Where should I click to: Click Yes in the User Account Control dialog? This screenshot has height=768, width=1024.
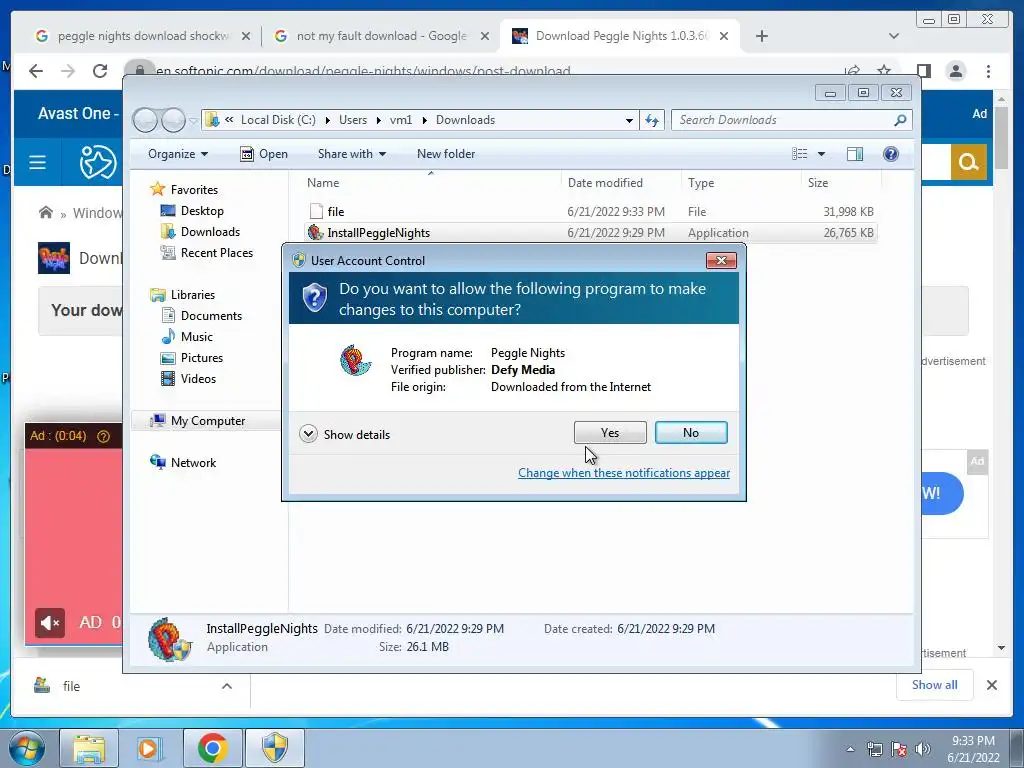pos(610,432)
